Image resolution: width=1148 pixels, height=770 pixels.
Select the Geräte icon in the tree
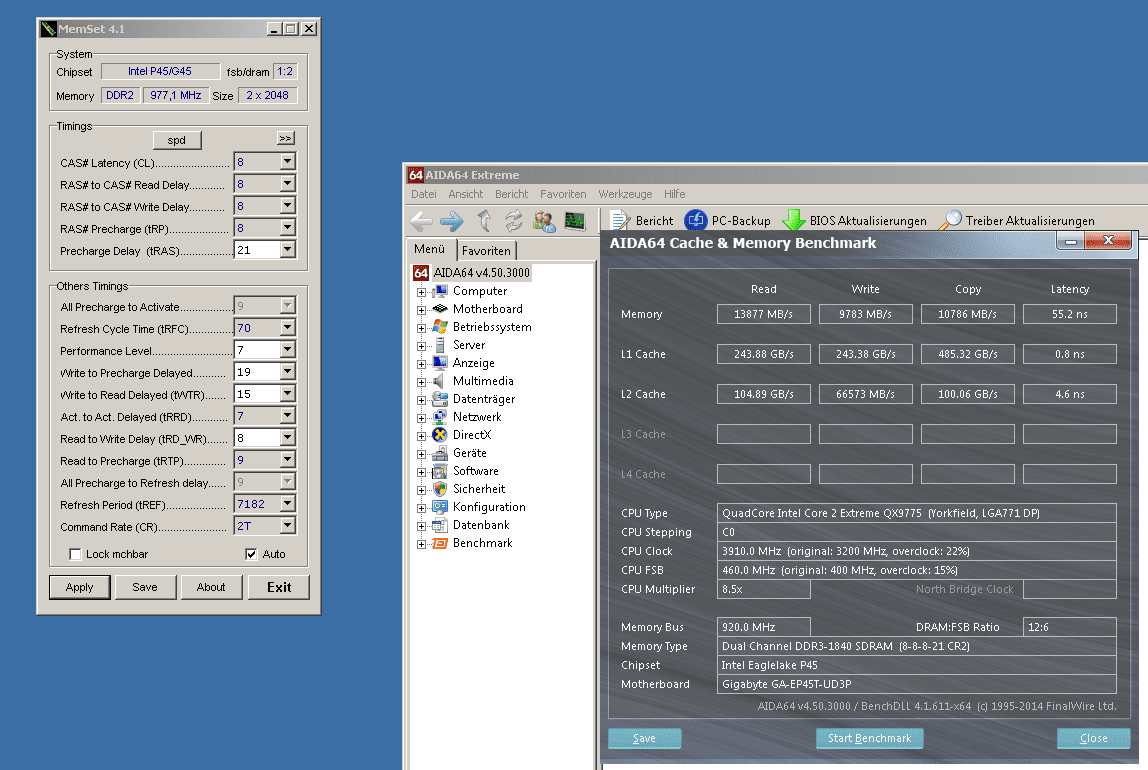click(439, 453)
